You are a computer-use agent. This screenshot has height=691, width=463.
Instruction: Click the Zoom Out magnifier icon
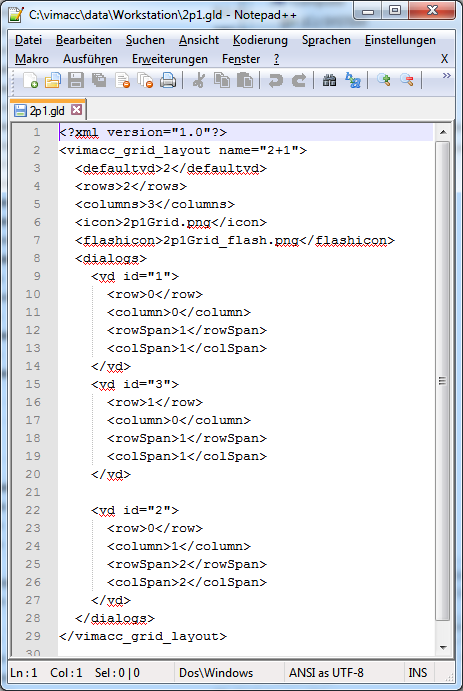tap(407, 80)
